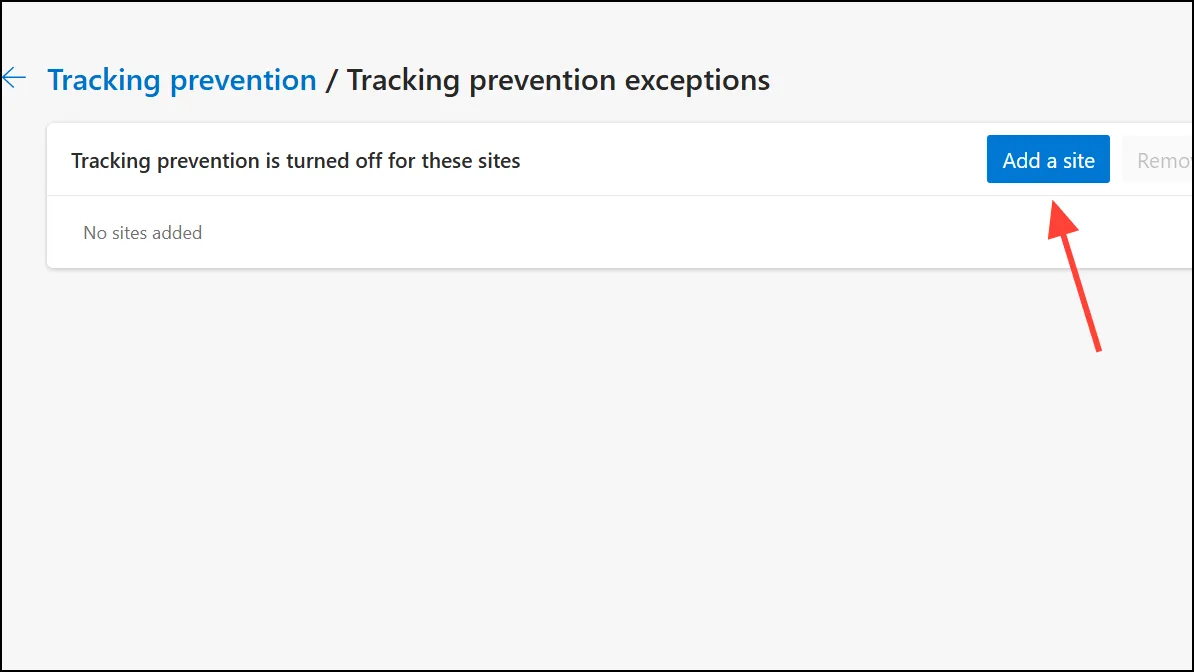Select the Tracking prevention exceptions heading
Image resolution: width=1194 pixels, height=672 pixels.
click(558, 80)
